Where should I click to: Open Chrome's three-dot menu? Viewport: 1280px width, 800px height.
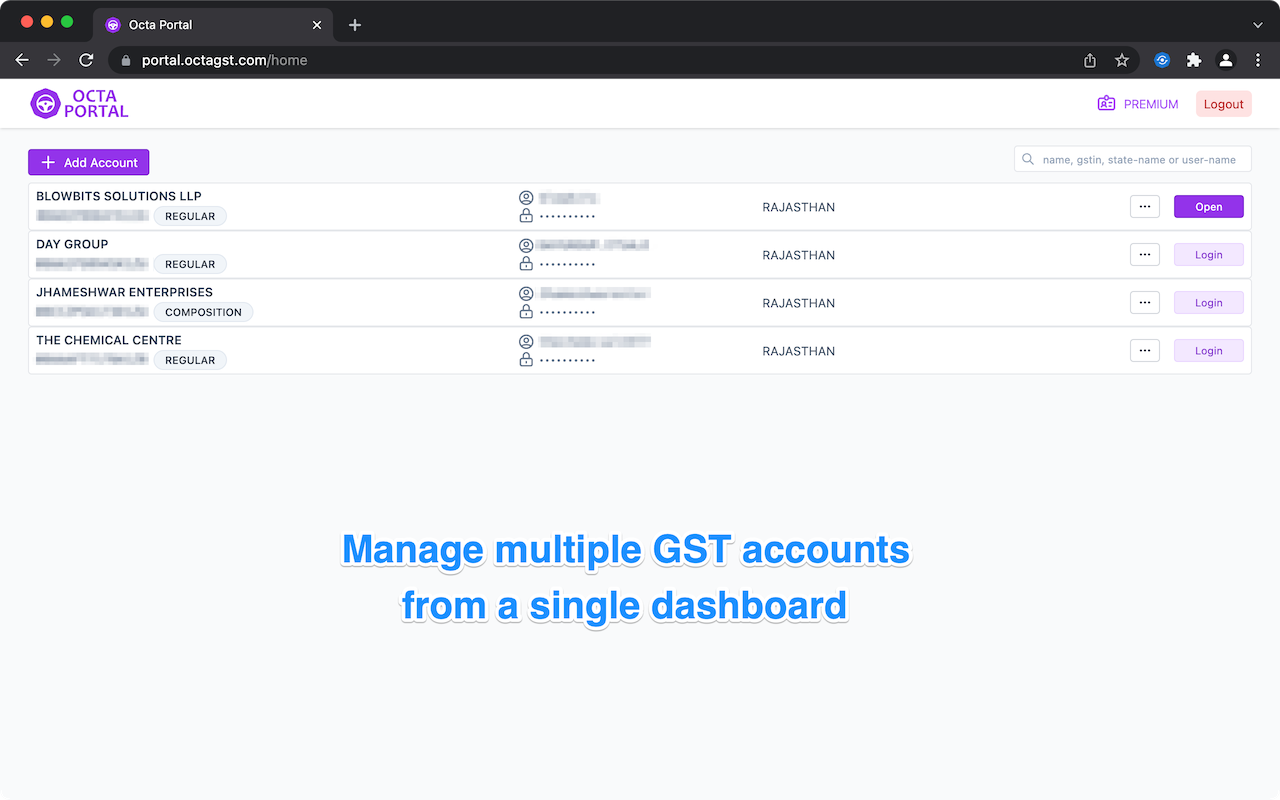1258,60
